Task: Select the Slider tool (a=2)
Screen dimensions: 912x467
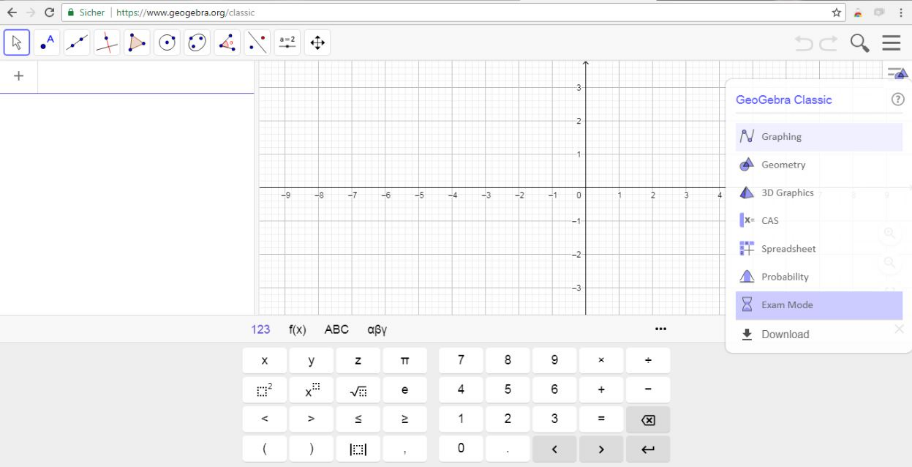Action: click(x=287, y=42)
